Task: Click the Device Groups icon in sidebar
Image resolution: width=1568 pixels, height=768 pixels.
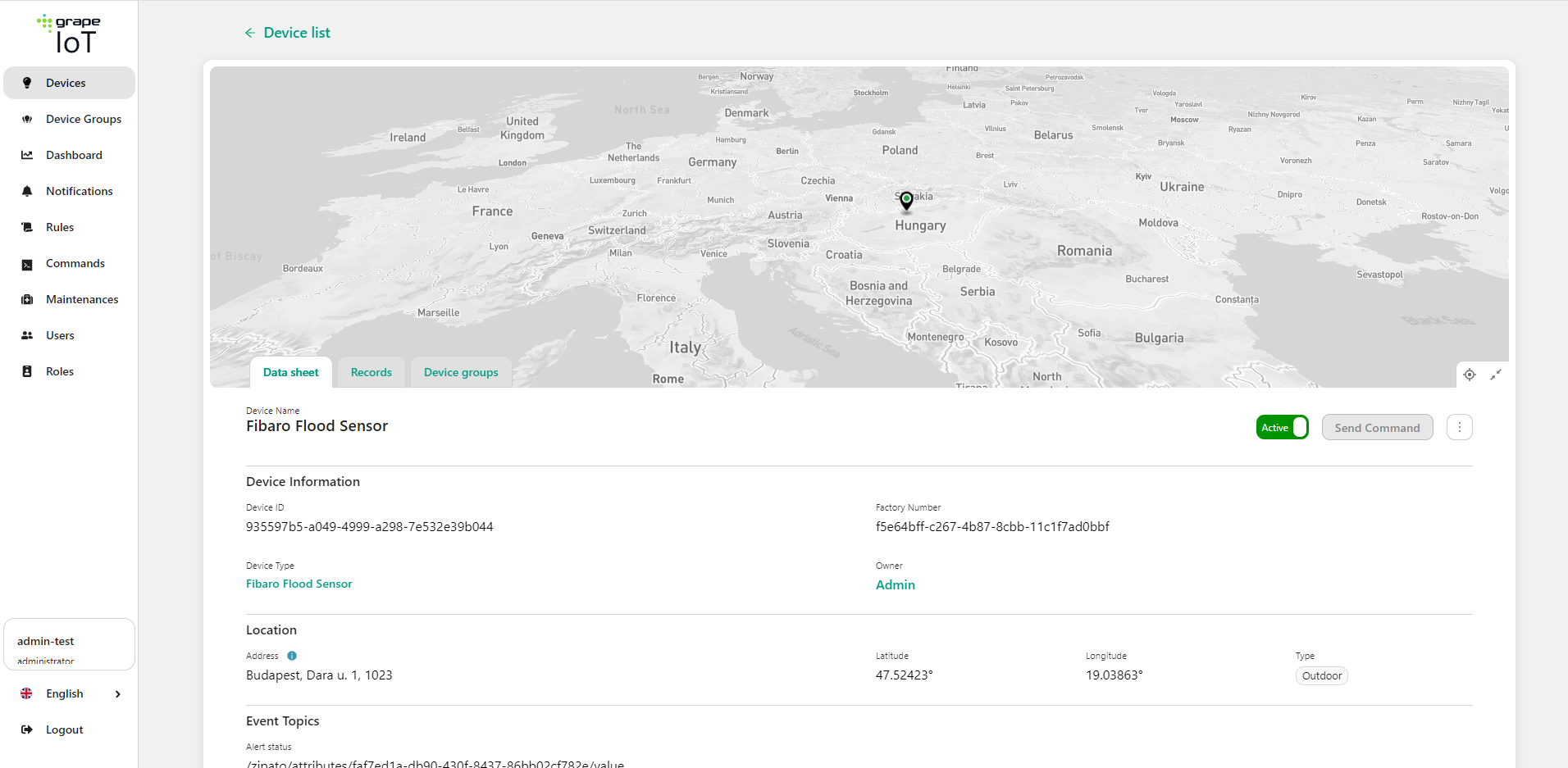Action: point(27,119)
